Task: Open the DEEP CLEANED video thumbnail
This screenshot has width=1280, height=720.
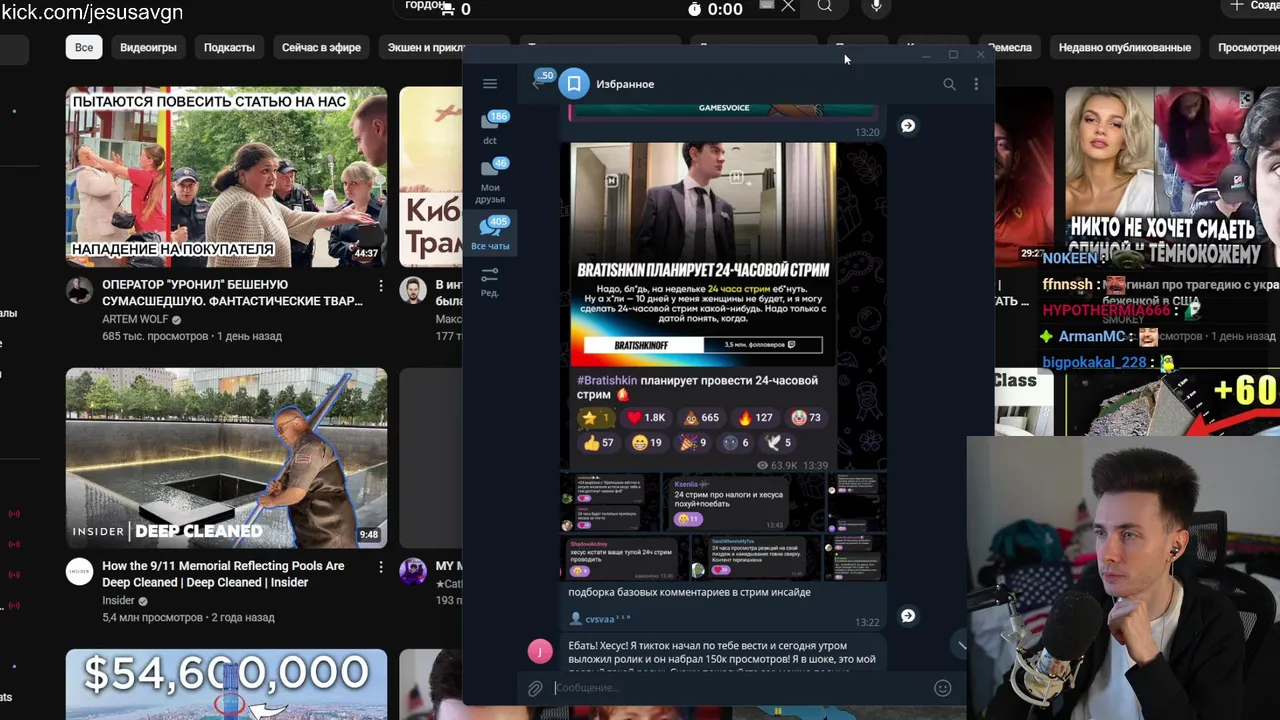Action: 226,458
